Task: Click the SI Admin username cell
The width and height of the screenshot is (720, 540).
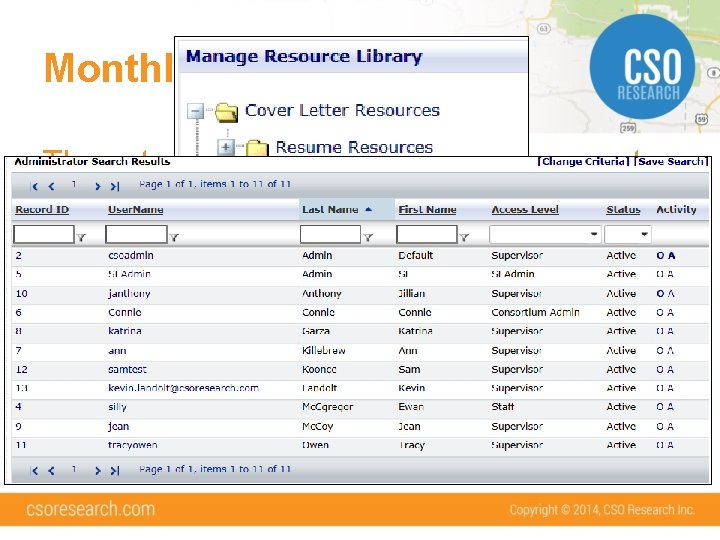Action: click(x=129, y=274)
